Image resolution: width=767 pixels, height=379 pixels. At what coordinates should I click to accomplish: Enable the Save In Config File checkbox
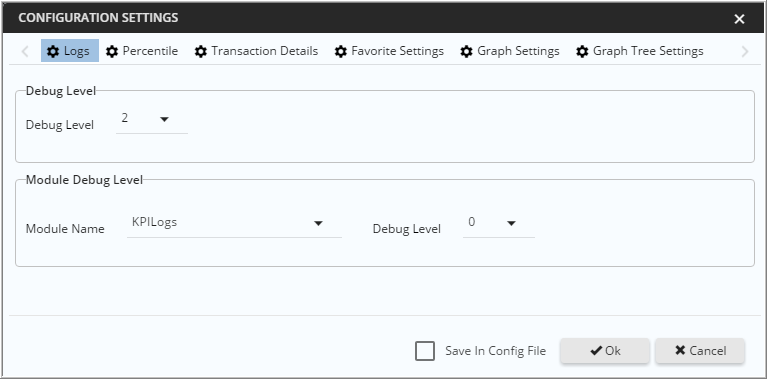click(425, 351)
